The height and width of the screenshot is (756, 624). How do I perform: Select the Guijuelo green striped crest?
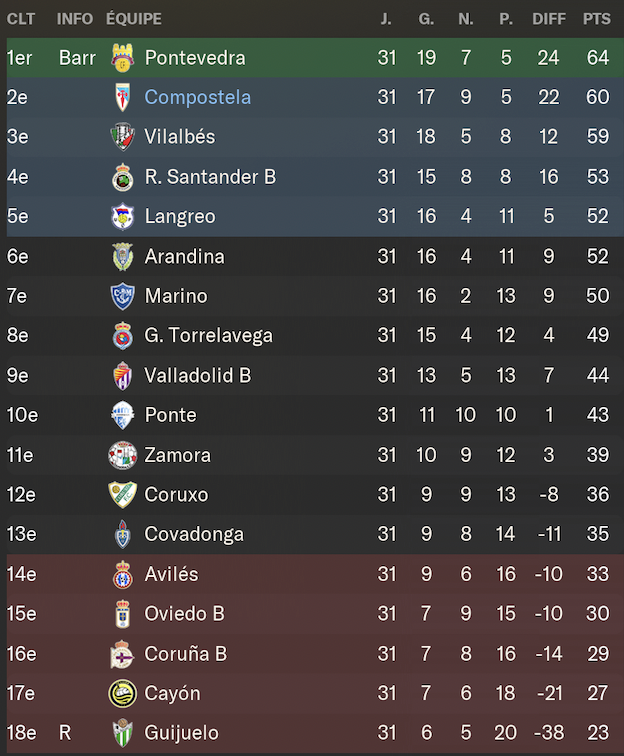122,733
